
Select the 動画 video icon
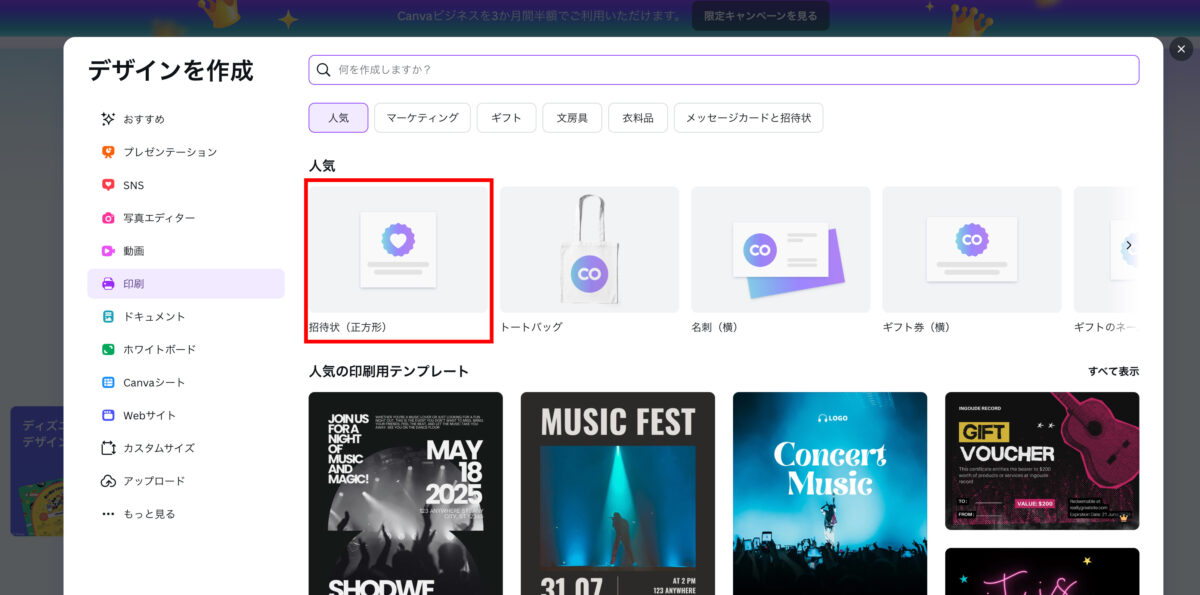[x=108, y=251]
